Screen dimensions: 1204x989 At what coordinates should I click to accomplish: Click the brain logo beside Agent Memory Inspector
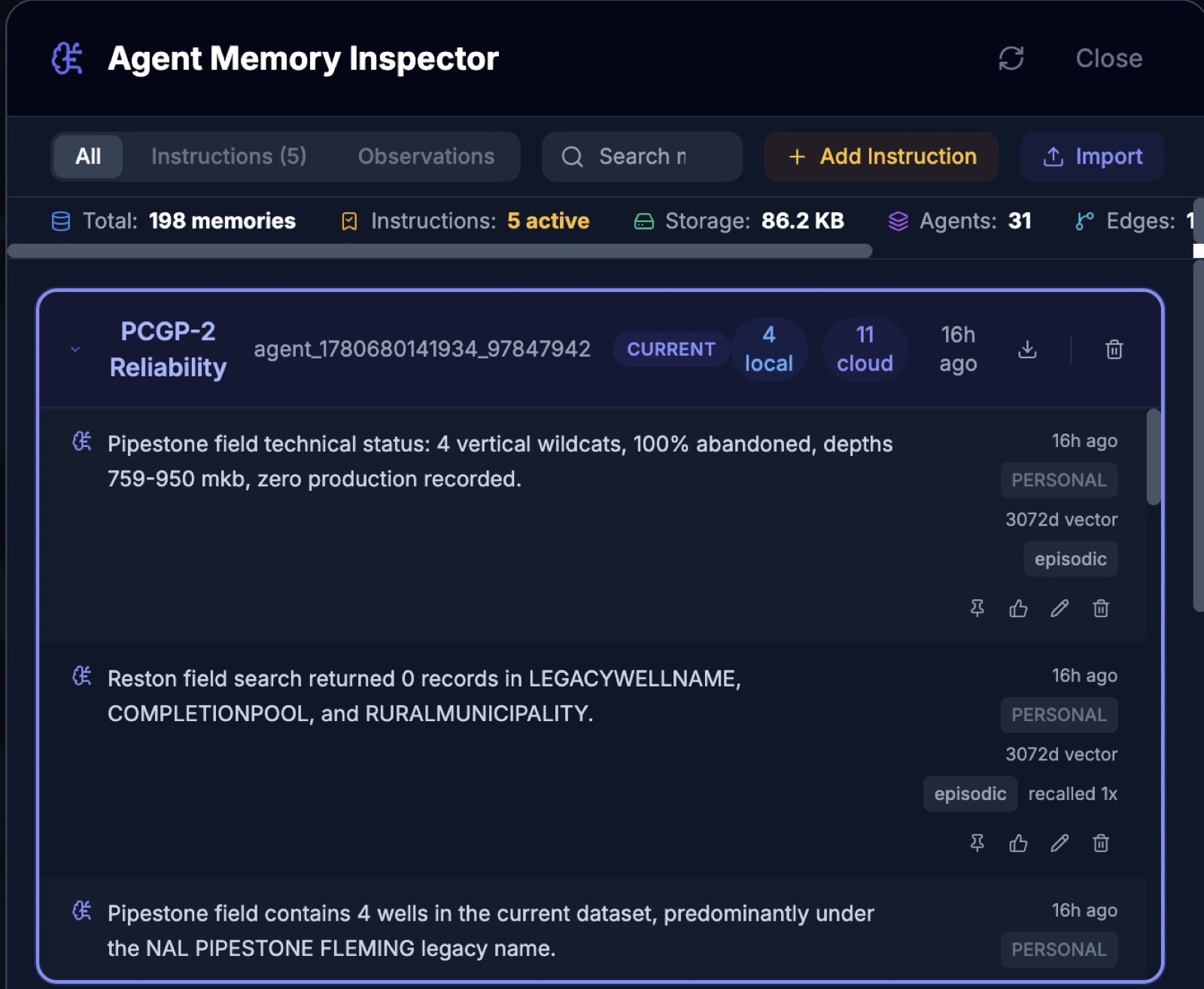[67, 59]
